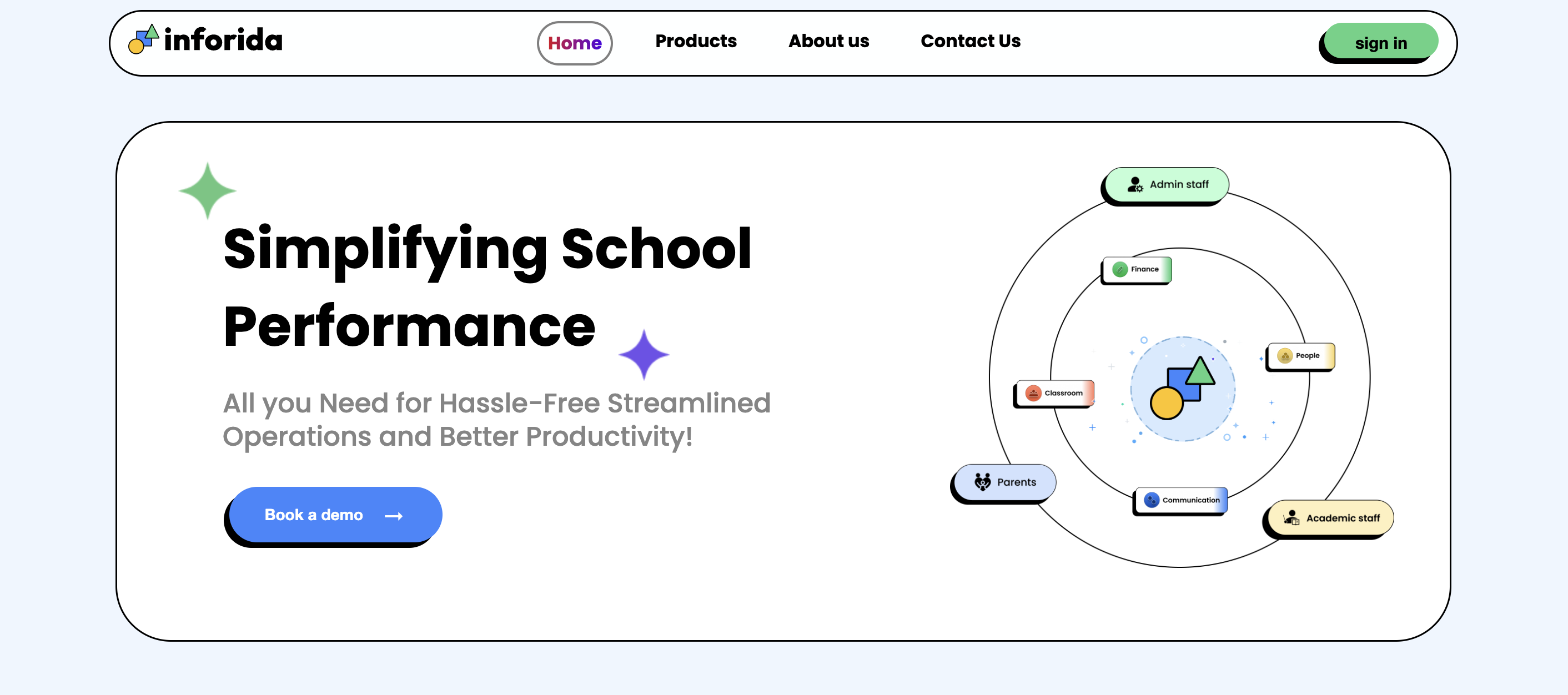
Task: Click the Book a demo button
Action: [335, 515]
